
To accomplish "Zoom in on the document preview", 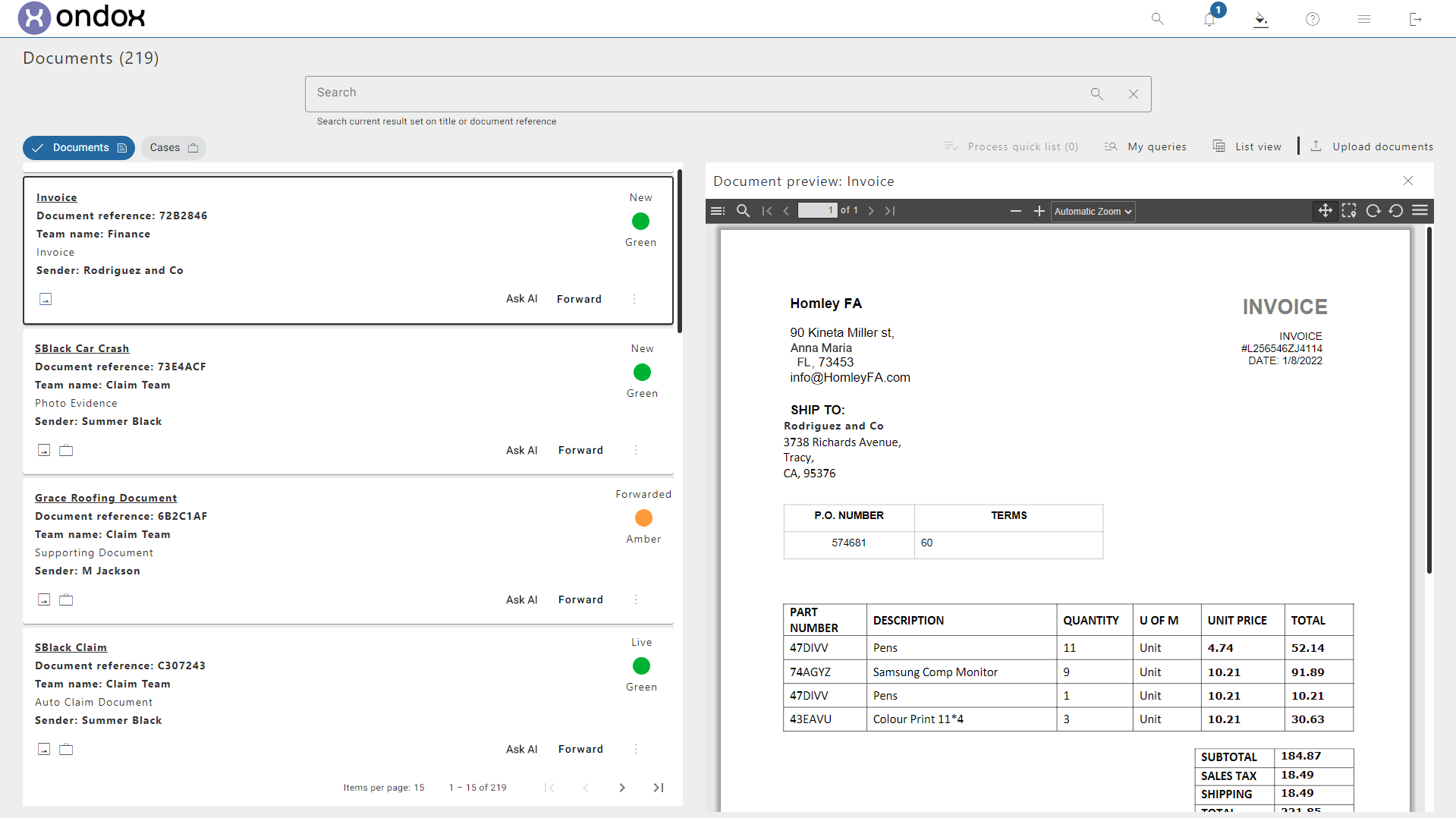I will (1039, 211).
